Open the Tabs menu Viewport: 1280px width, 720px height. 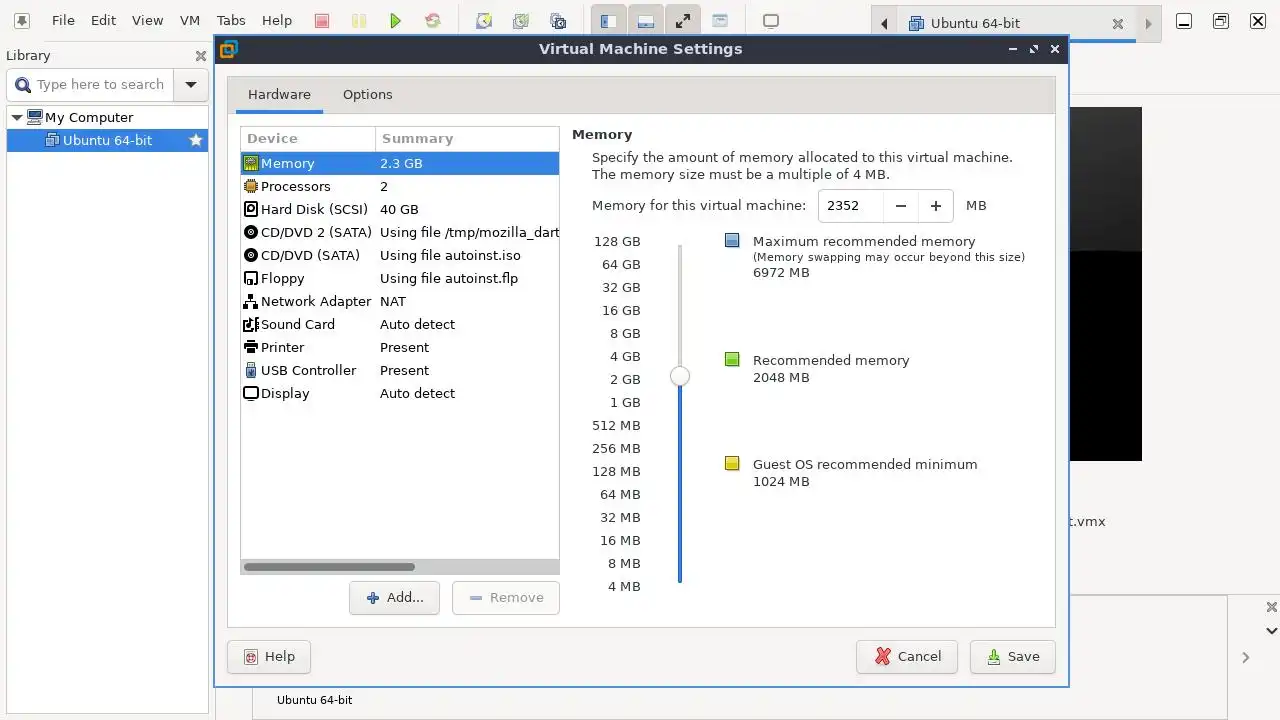231,20
